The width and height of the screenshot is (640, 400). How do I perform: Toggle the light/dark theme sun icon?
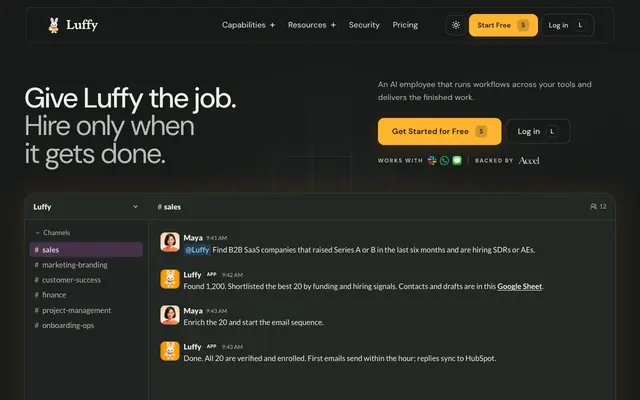pyautogui.click(x=456, y=25)
